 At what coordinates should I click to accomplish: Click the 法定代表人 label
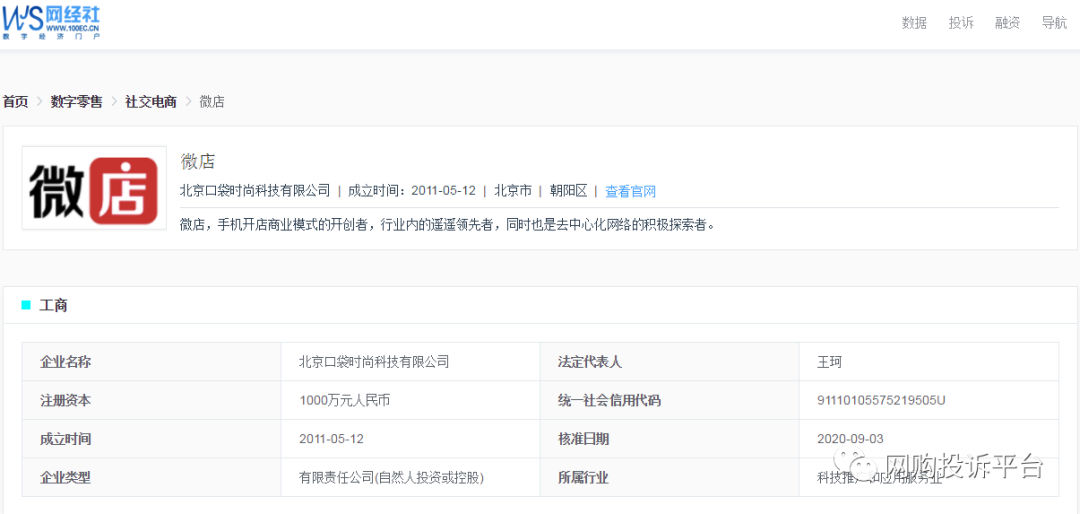pos(590,362)
